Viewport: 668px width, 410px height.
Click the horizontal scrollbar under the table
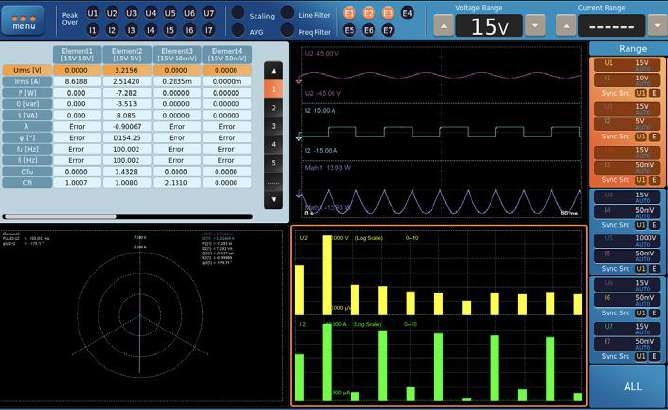tap(127, 217)
